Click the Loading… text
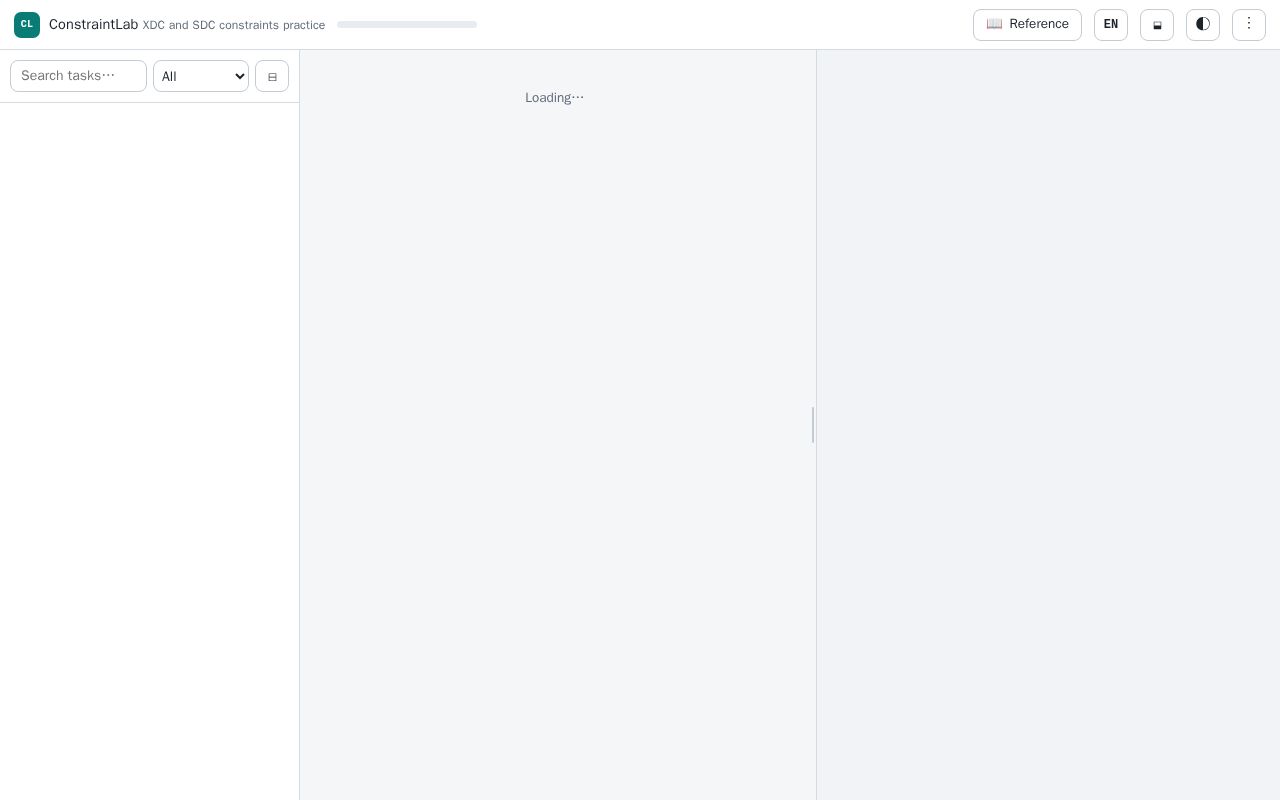 [x=555, y=98]
